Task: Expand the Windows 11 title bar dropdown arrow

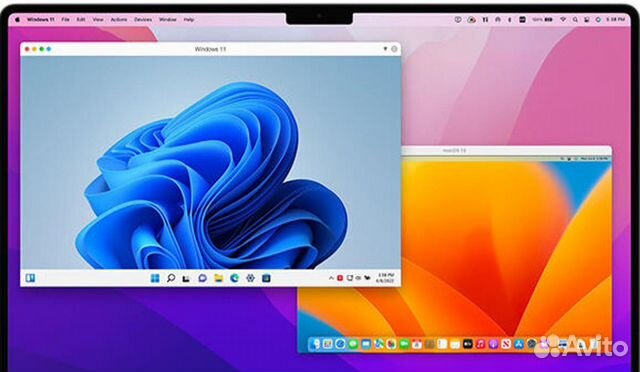Action: 384,49
